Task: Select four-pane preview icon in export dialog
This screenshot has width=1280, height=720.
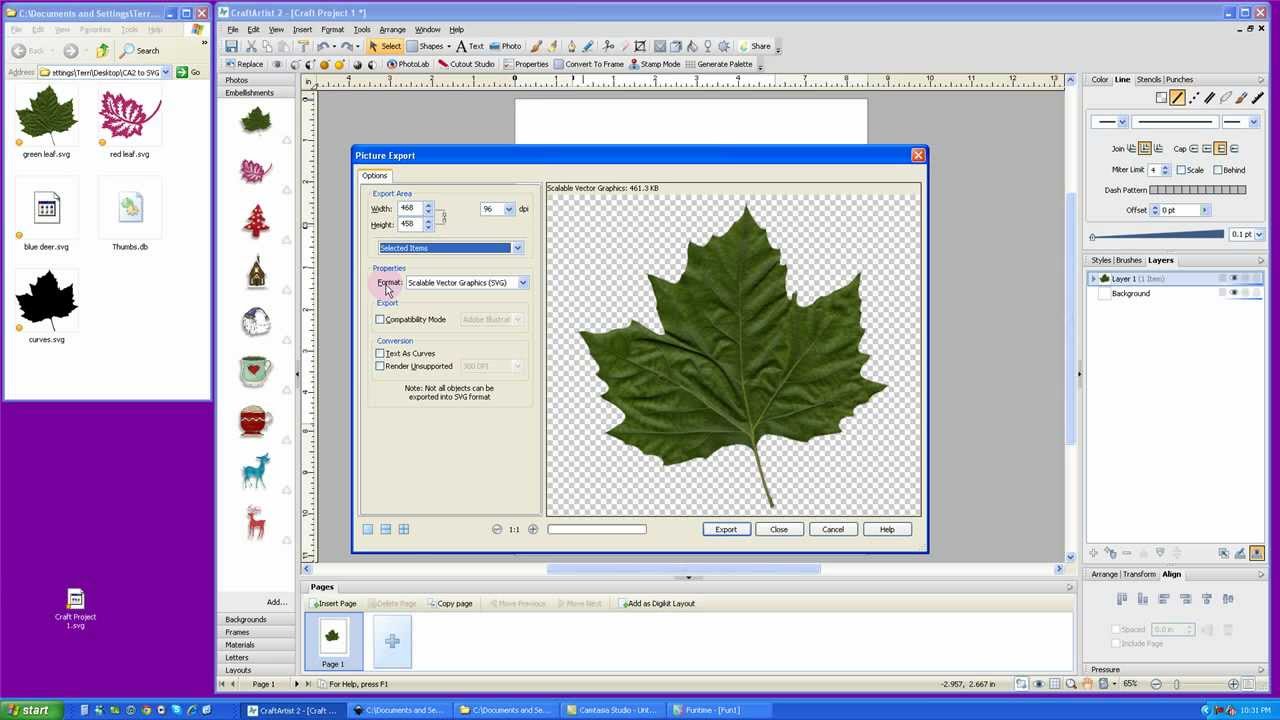Action: 404,529
